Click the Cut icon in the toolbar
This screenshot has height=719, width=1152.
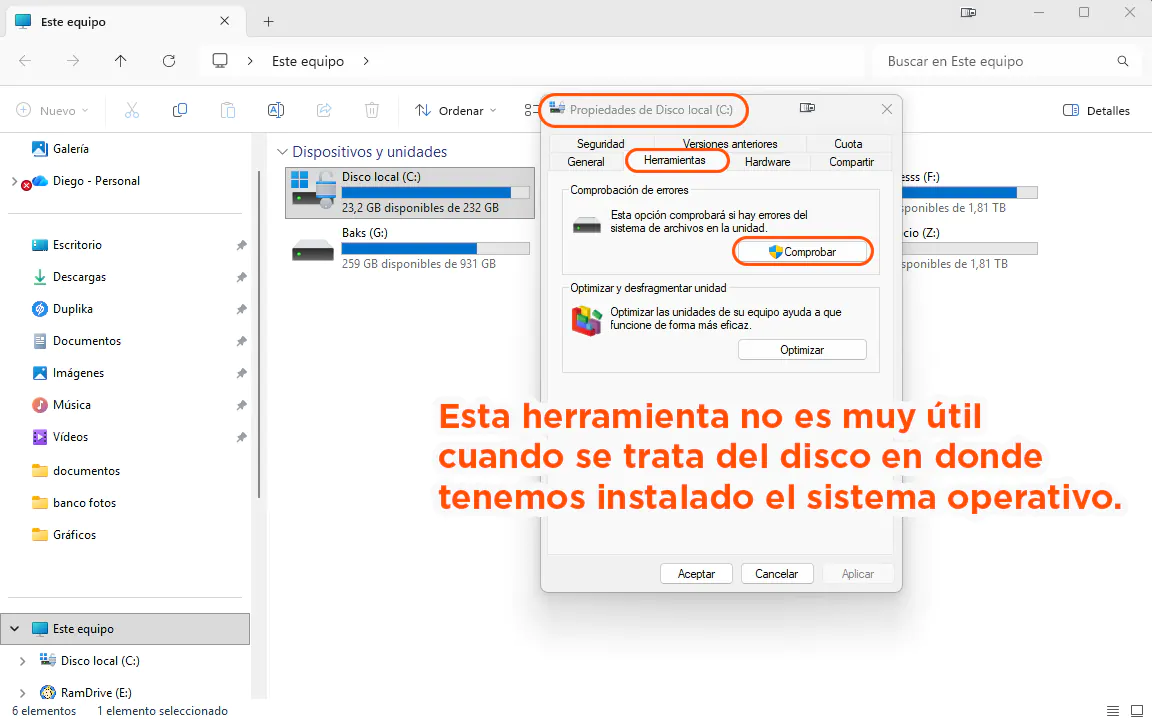click(131, 110)
